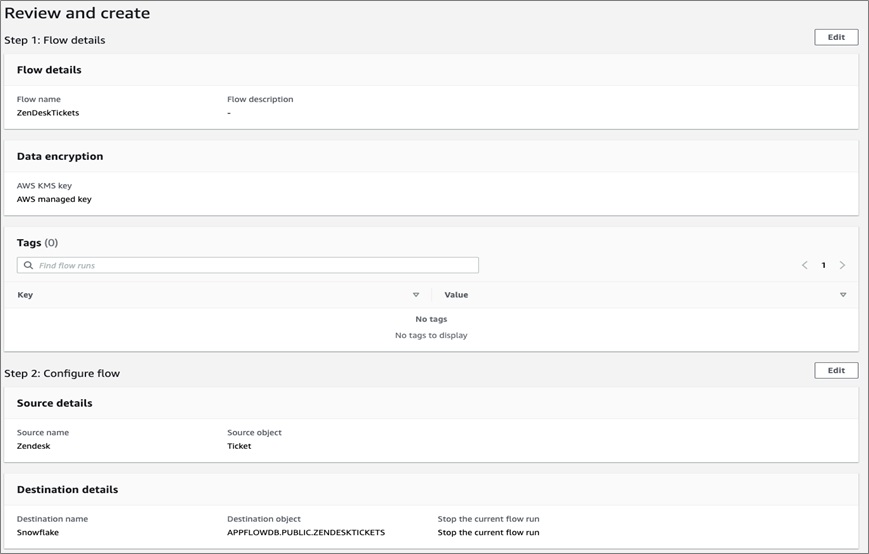Click the Zendesk source name value

33,446
